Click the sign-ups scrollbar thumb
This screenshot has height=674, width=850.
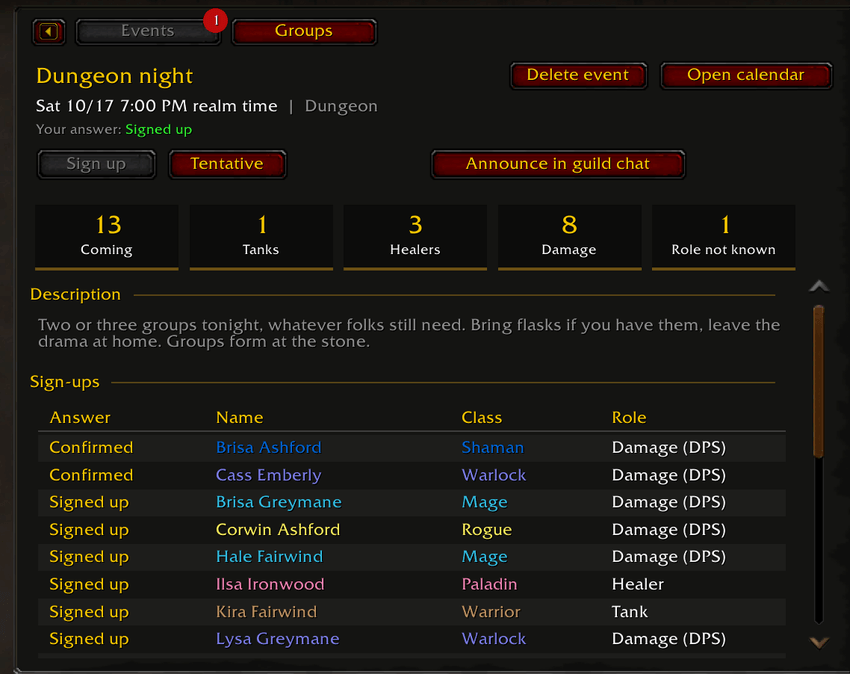pos(819,382)
